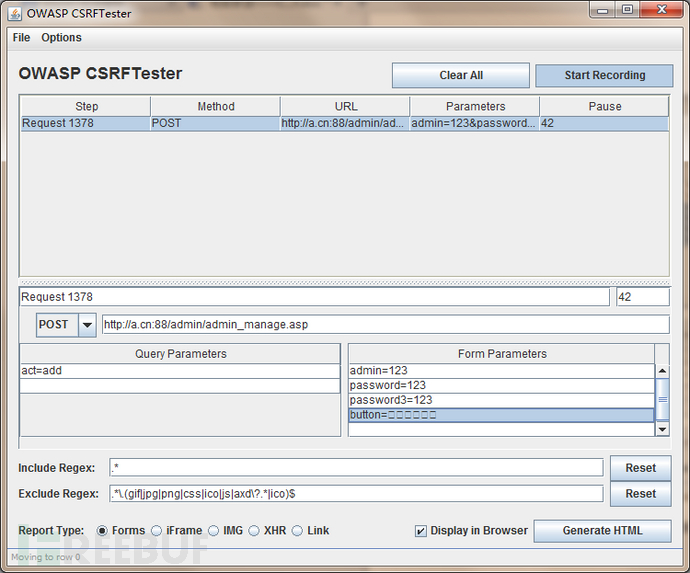Screen dimensions: 690x573
Task: Click the empty row under act=add
Action: click(x=180, y=386)
